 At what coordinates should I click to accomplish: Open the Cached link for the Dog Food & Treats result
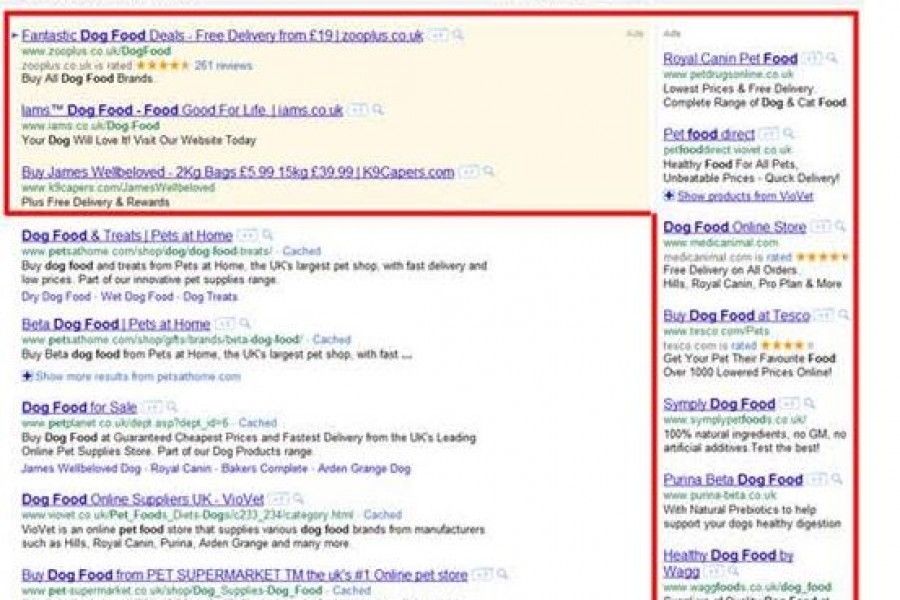[x=302, y=251]
